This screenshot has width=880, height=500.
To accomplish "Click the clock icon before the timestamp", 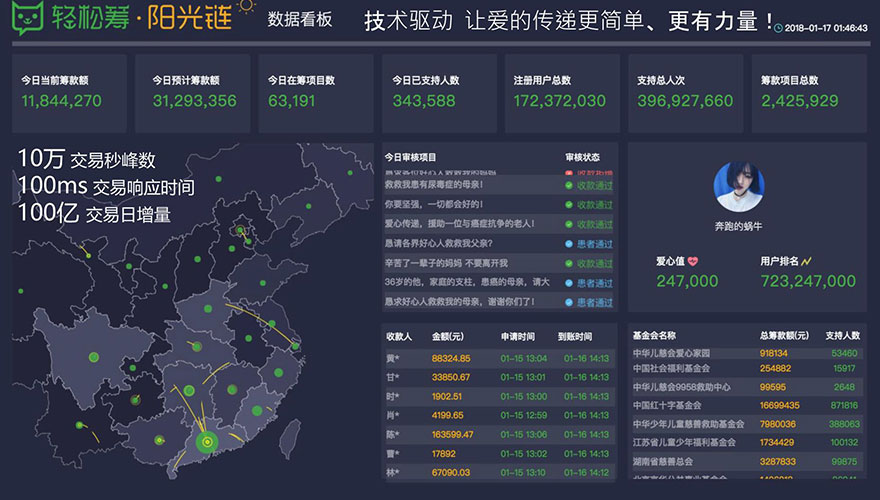I will 778,28.
